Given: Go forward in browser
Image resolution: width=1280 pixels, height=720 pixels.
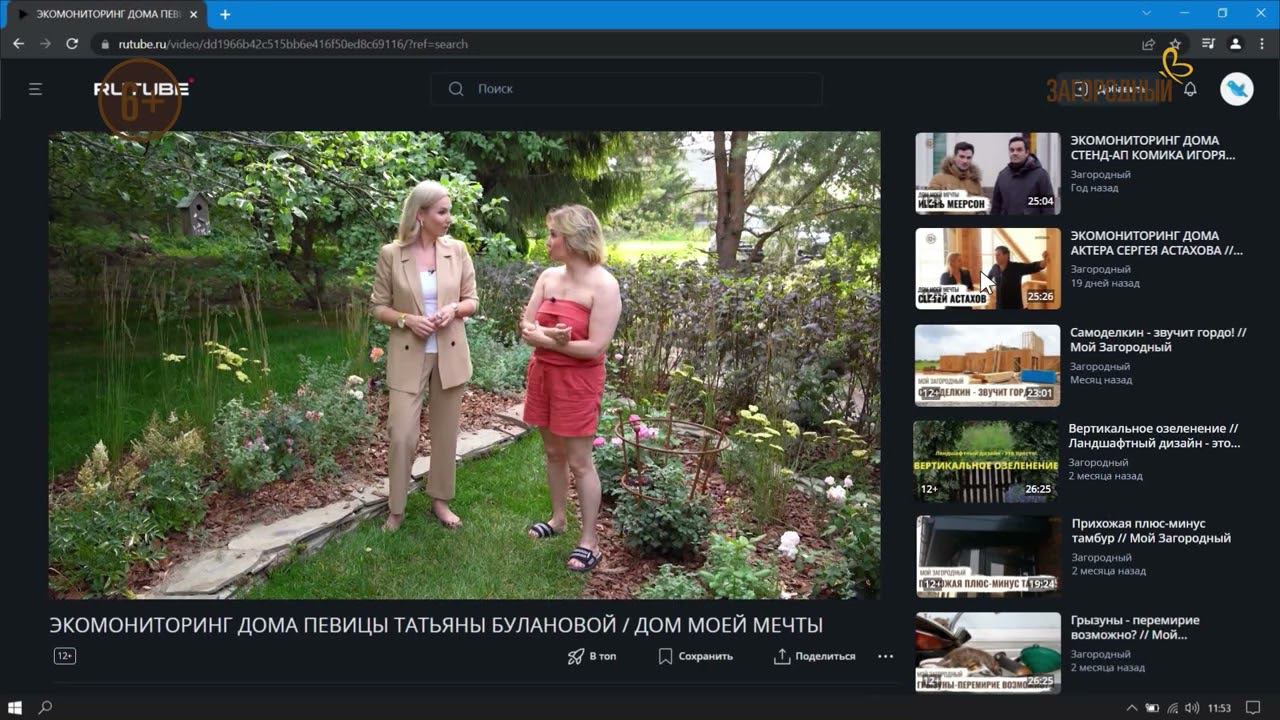Looking at the screenshot, I should tap(45, 44).
